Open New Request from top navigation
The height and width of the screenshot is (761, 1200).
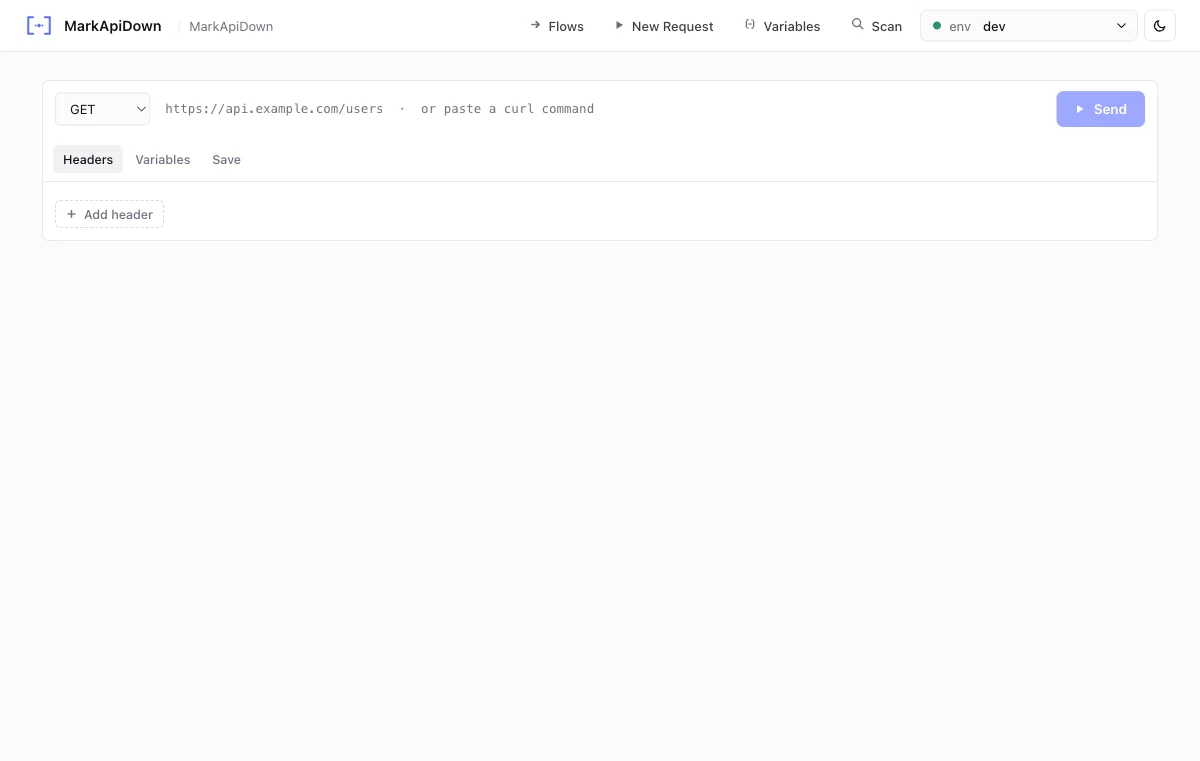(664, 26)
